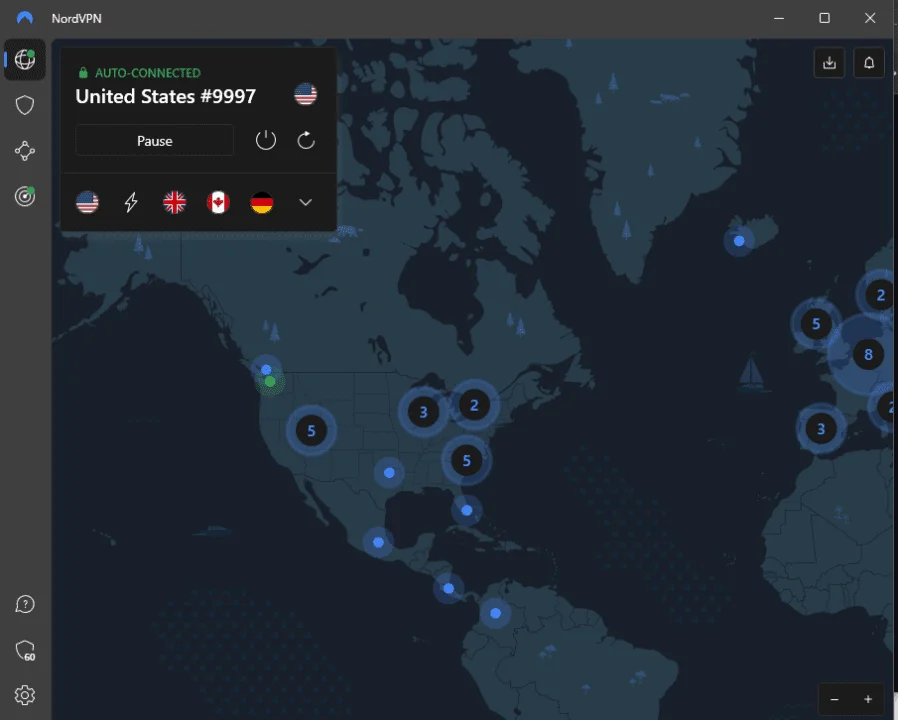898x720 pixels.
Task: Select the east coast US cluster of 5
Action: (x=466, y=461)
